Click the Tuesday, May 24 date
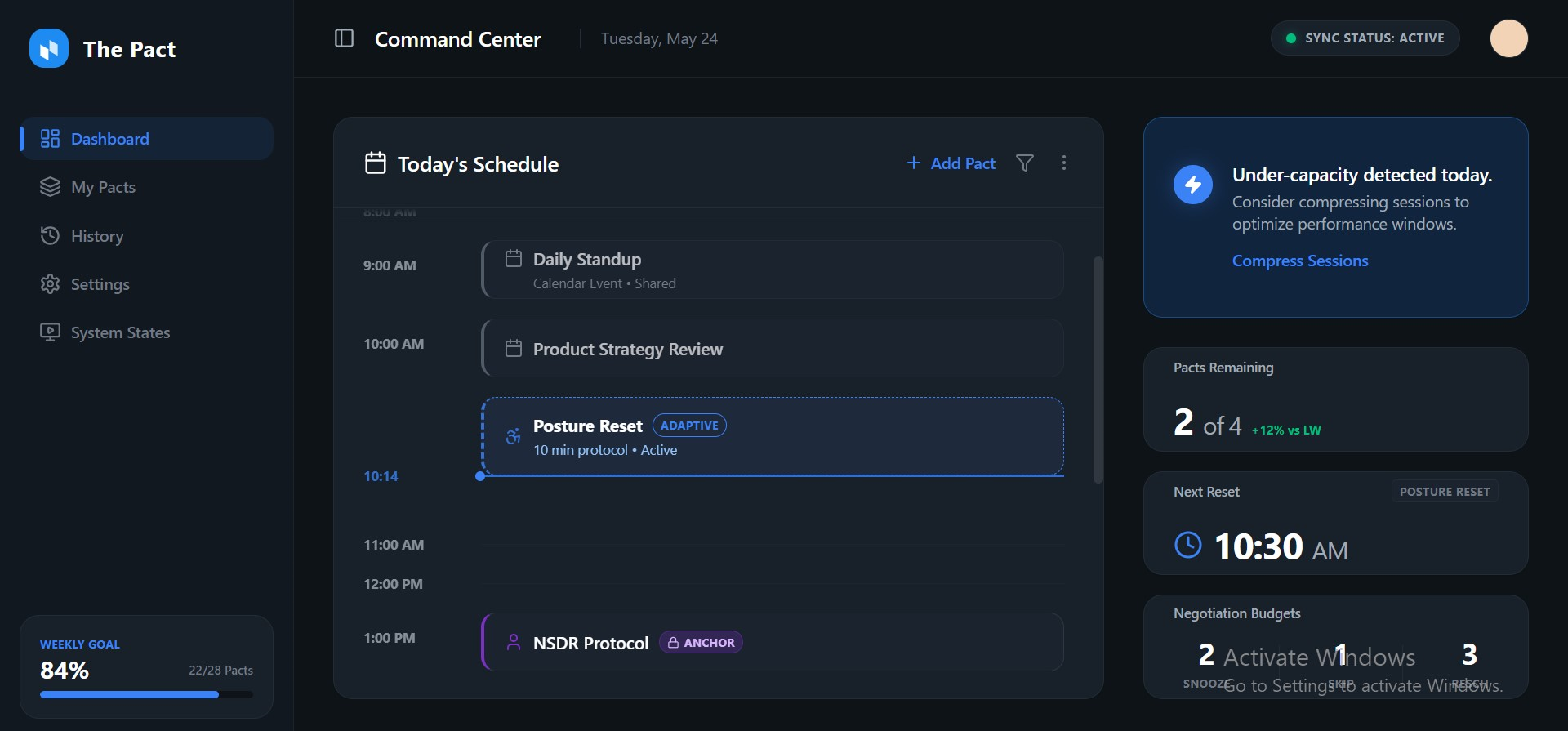Screen dimensions: 1568x731 [x=659, y=38]
